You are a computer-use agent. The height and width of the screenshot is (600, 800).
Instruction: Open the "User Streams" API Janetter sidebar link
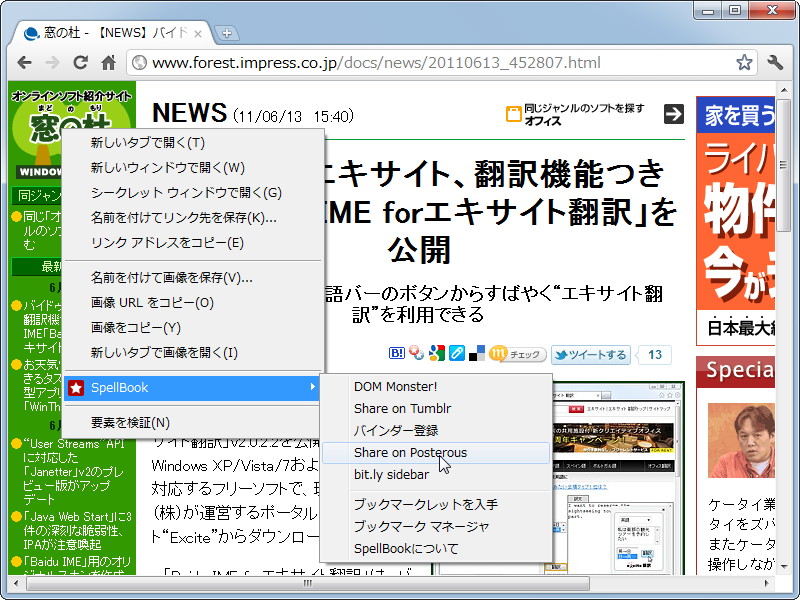pos(73,471)
